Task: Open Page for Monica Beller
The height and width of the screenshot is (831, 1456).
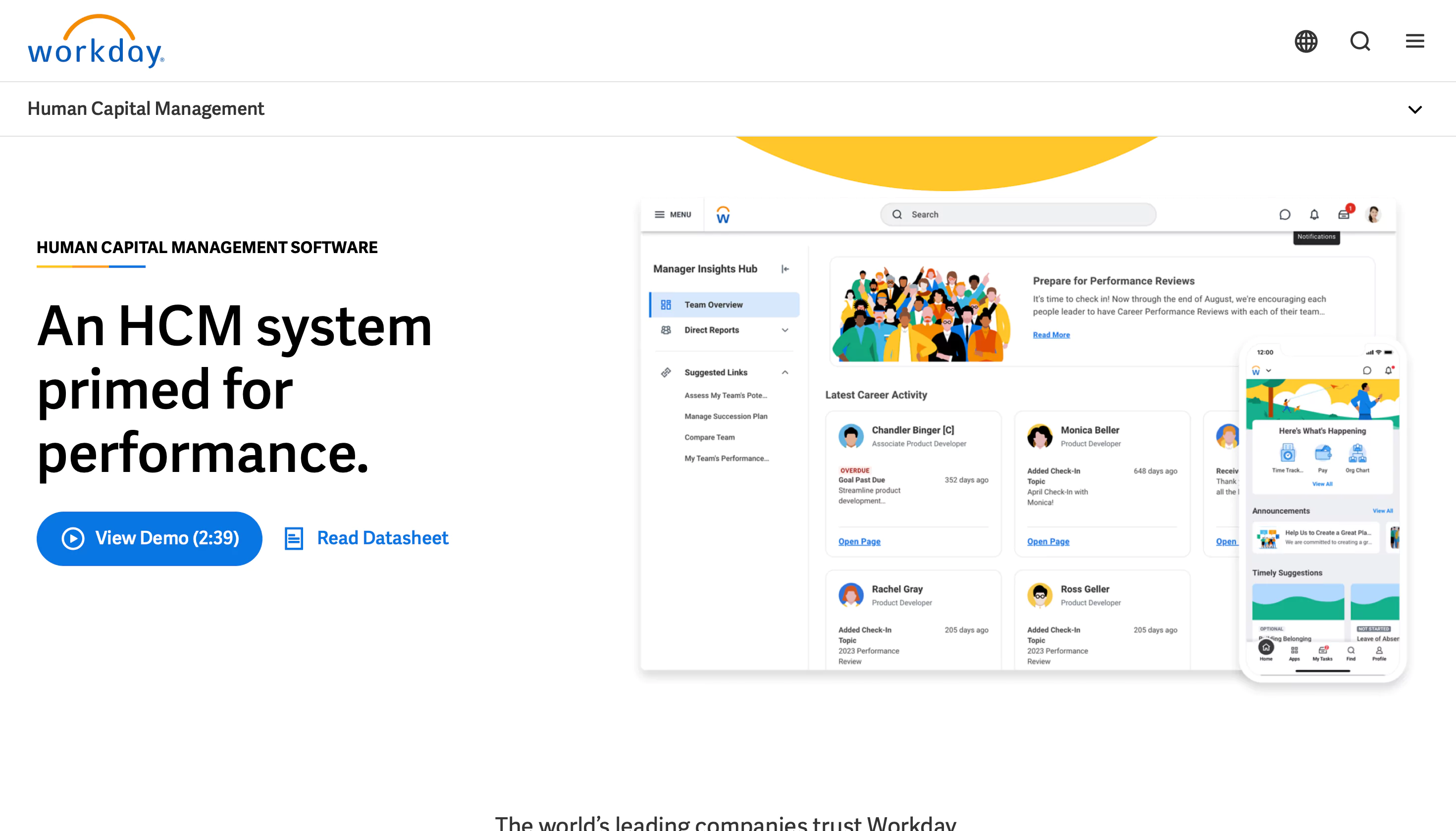Action: click(1048, 541)
